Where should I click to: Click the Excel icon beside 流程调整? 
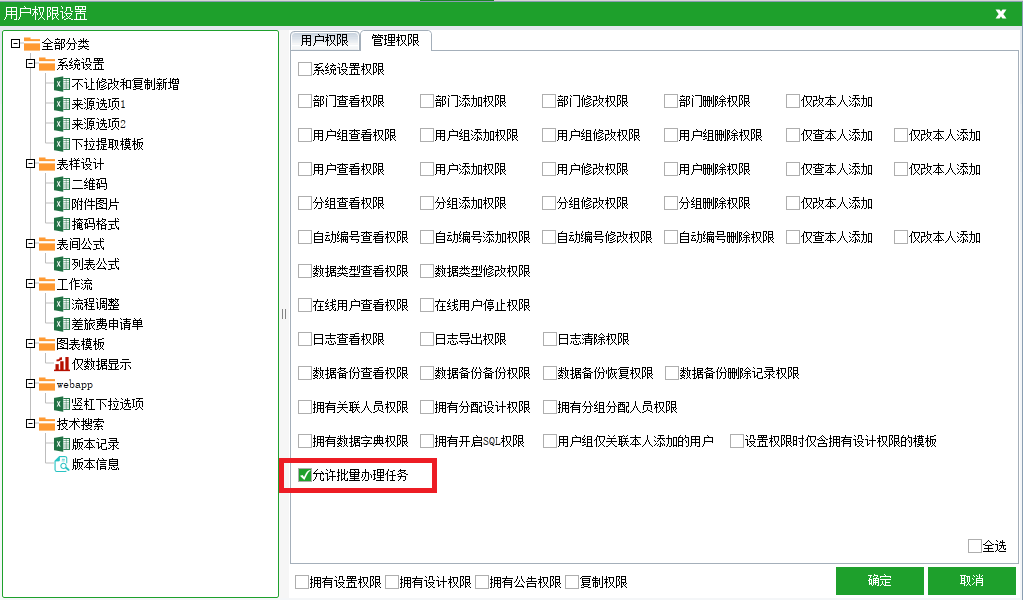pyautogui.click(x=62, y=304)
